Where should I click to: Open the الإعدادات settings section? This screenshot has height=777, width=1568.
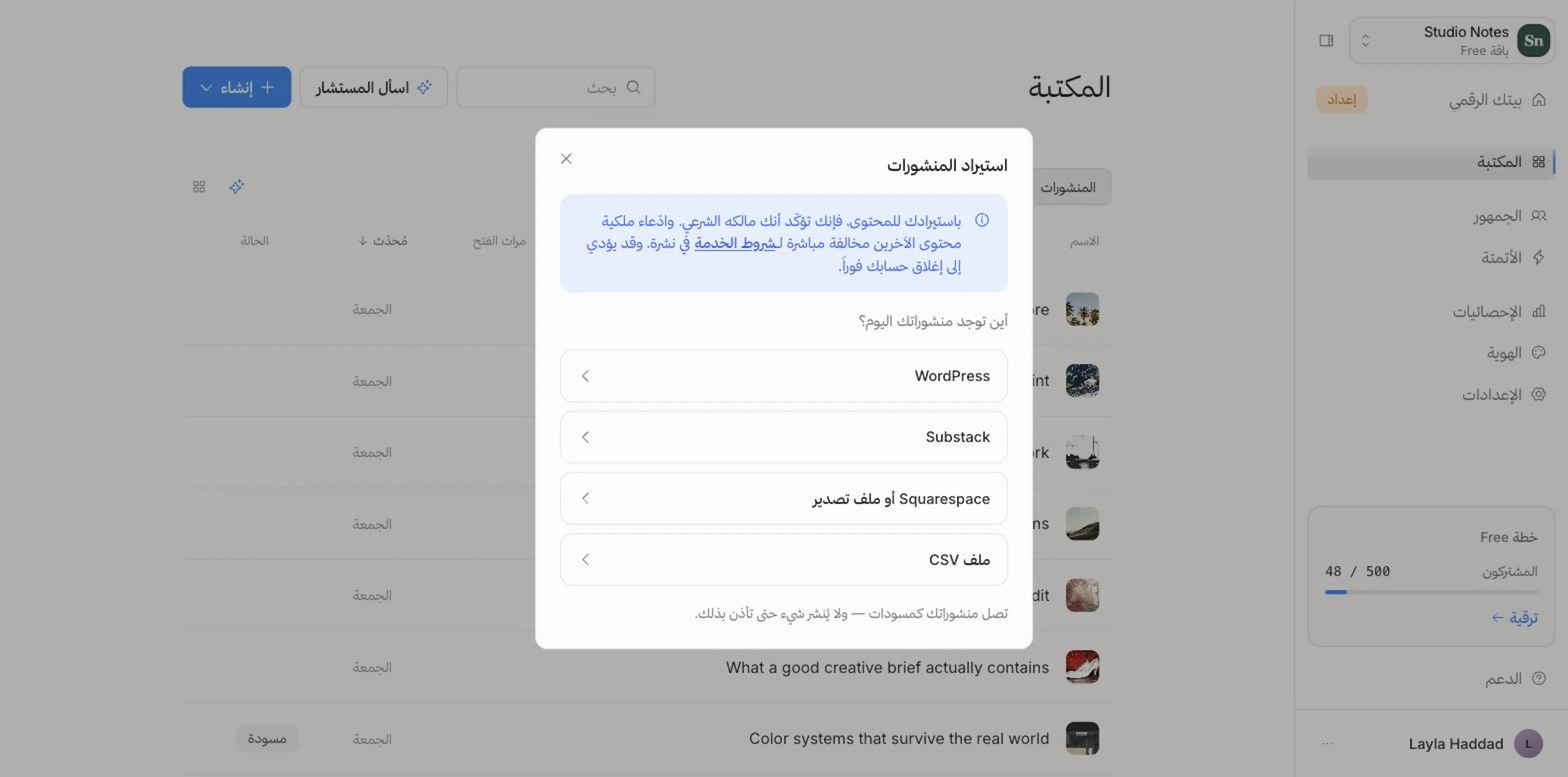(x=1504, y=394)
